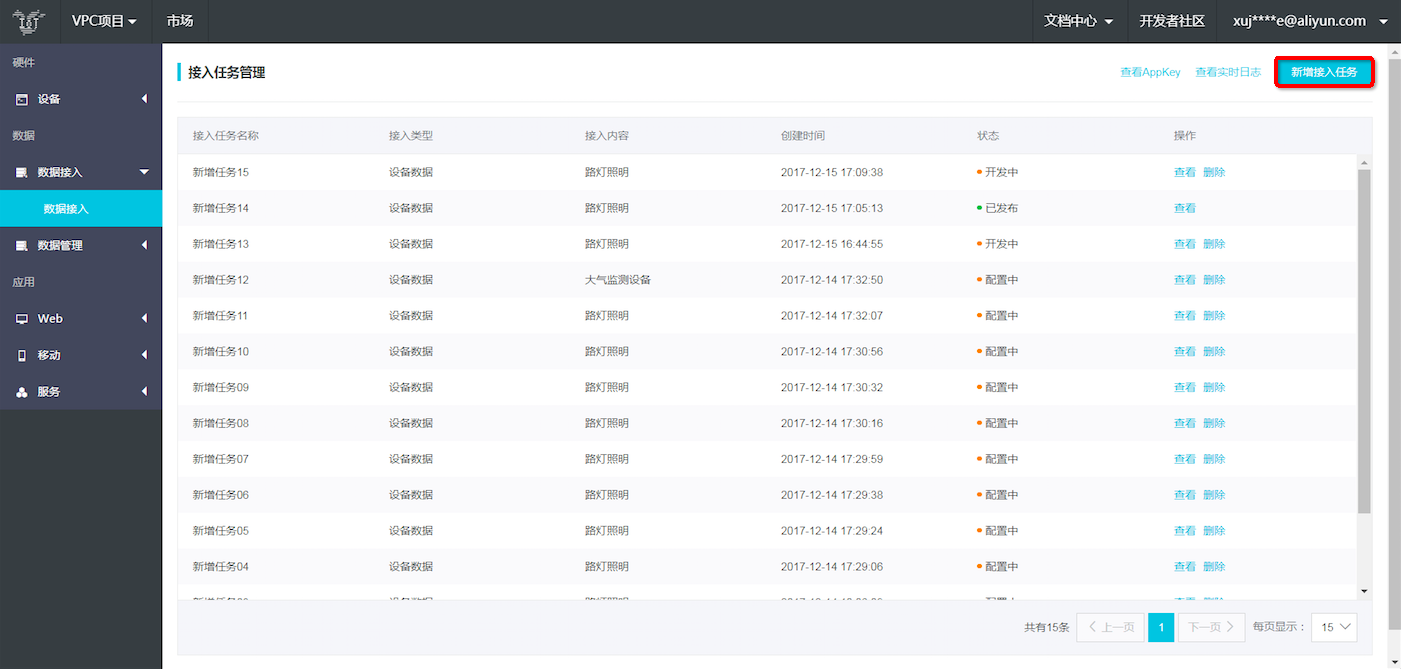This screenshot has height=669, width=1401.
Task: Open 开发者社区 in the top bar
Action: [x=1172, y=21]
